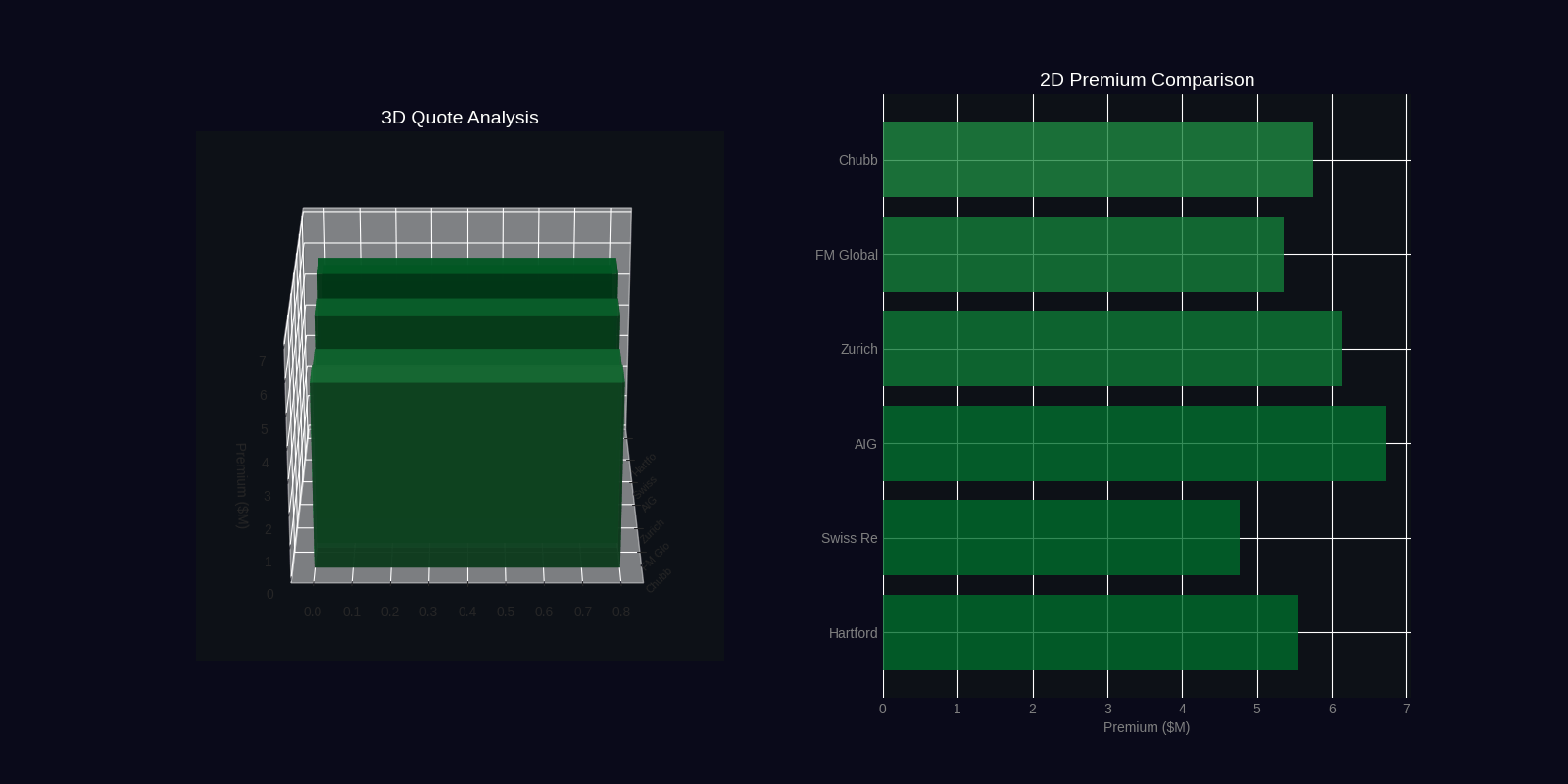The height and width of the screenshot is (784, 1568).
Task: Click the 0.4 tick on 3D horizontal axis
Action: coord(467,612)
